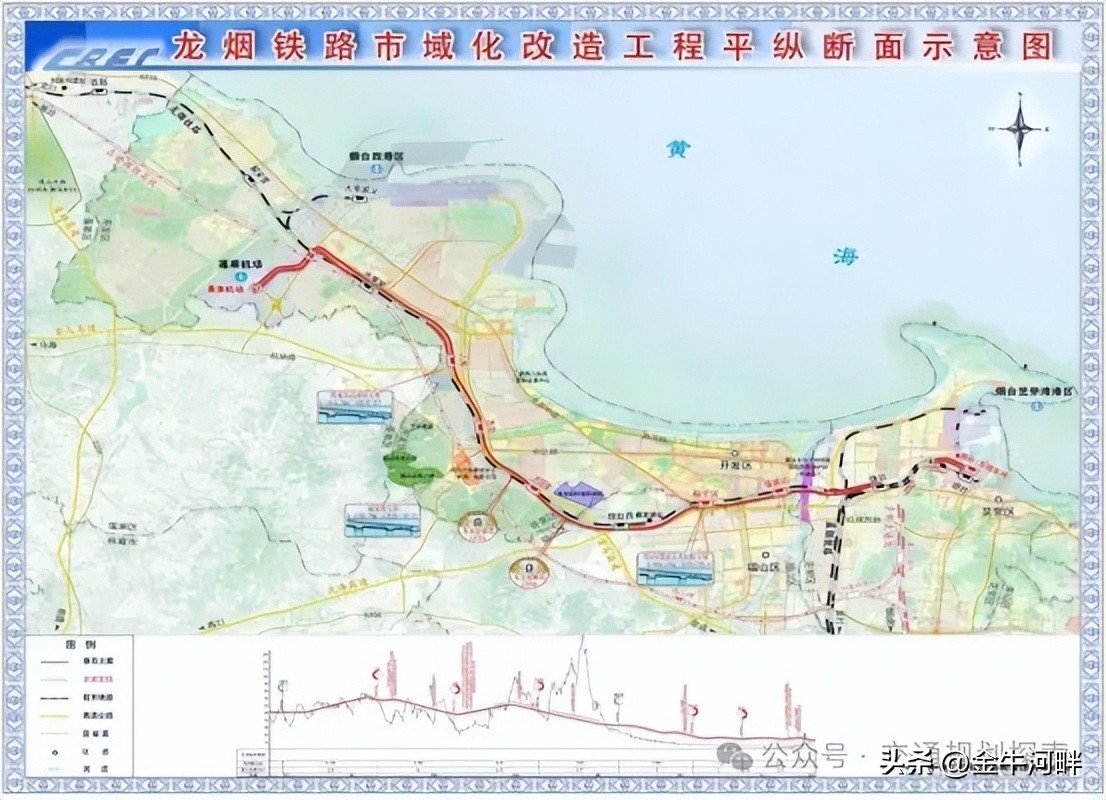Viewport: 1106px width, 800px height.
Task: Click the tallest peak in the elevation profile
Action: pyautogui.click(x=581, y=645)
